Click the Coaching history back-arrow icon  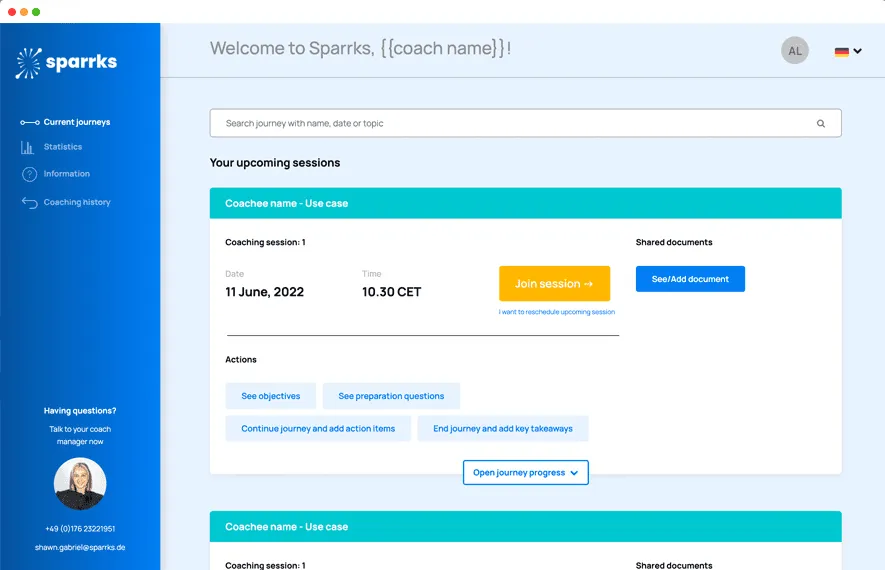(x=29, y=203)
